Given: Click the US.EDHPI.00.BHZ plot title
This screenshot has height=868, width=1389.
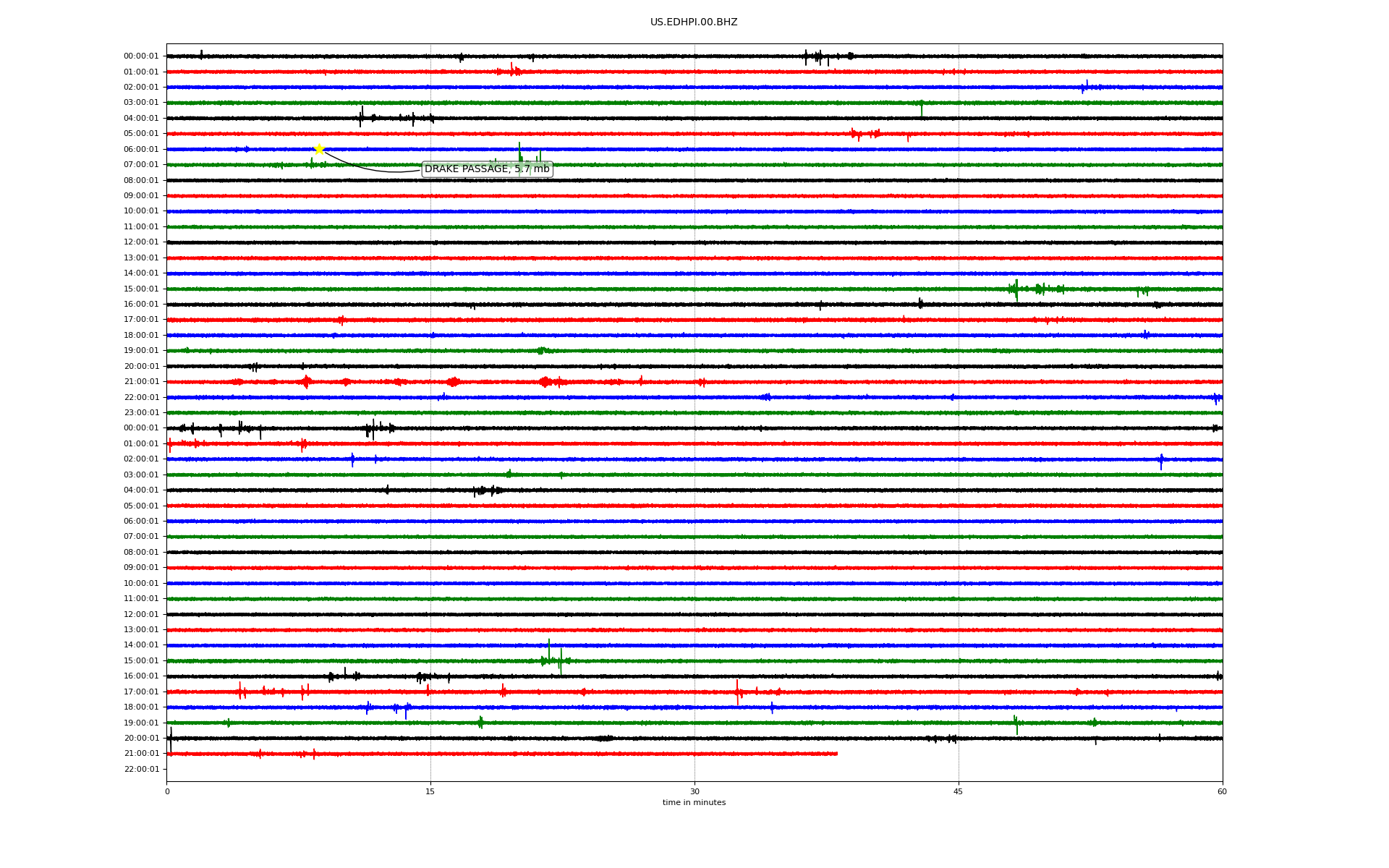Looking at the screenshot, I should (694, 22).
